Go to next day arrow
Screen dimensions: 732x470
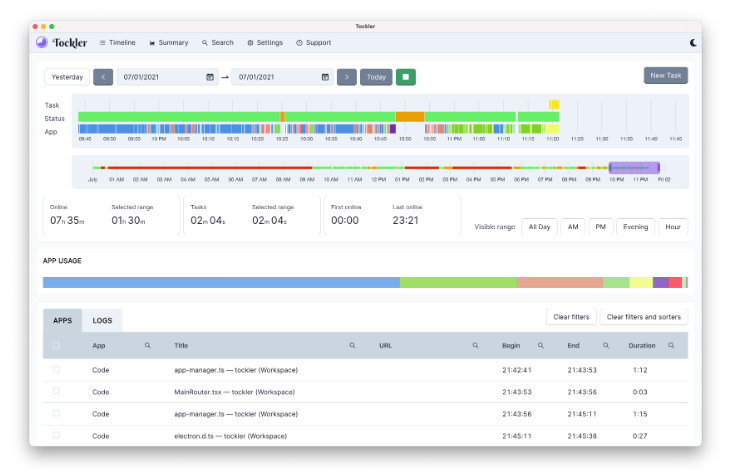pyautogui.click(x=346, y=77)
